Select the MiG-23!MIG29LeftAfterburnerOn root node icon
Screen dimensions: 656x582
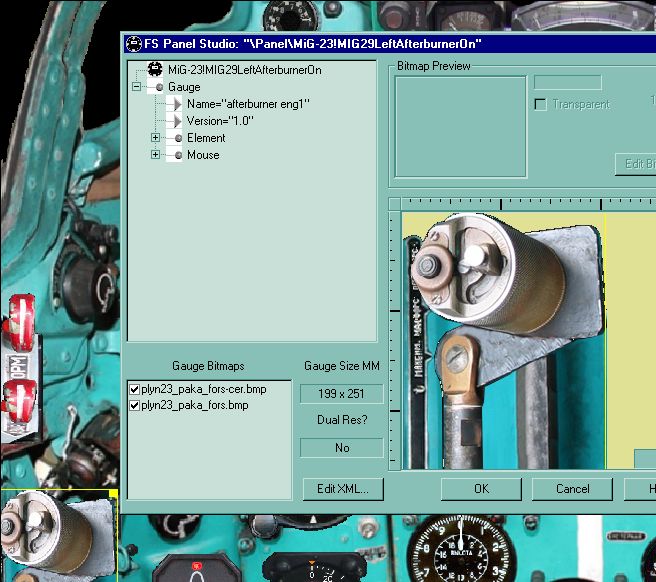155,70
